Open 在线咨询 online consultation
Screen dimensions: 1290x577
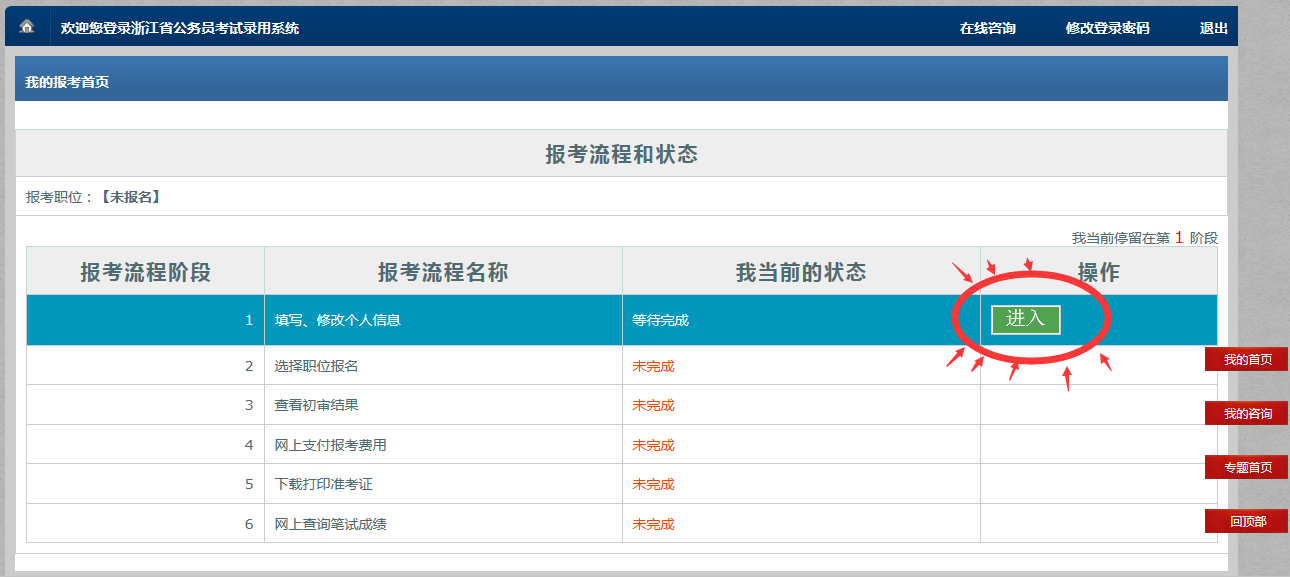pos(988,28)
